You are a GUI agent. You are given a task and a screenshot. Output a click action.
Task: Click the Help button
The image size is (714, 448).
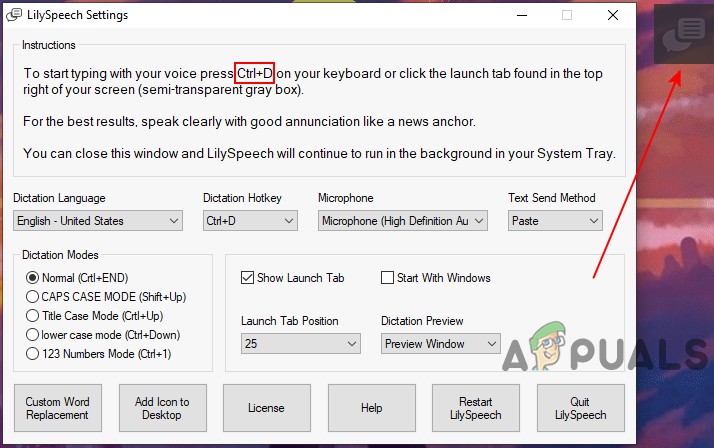372,408
